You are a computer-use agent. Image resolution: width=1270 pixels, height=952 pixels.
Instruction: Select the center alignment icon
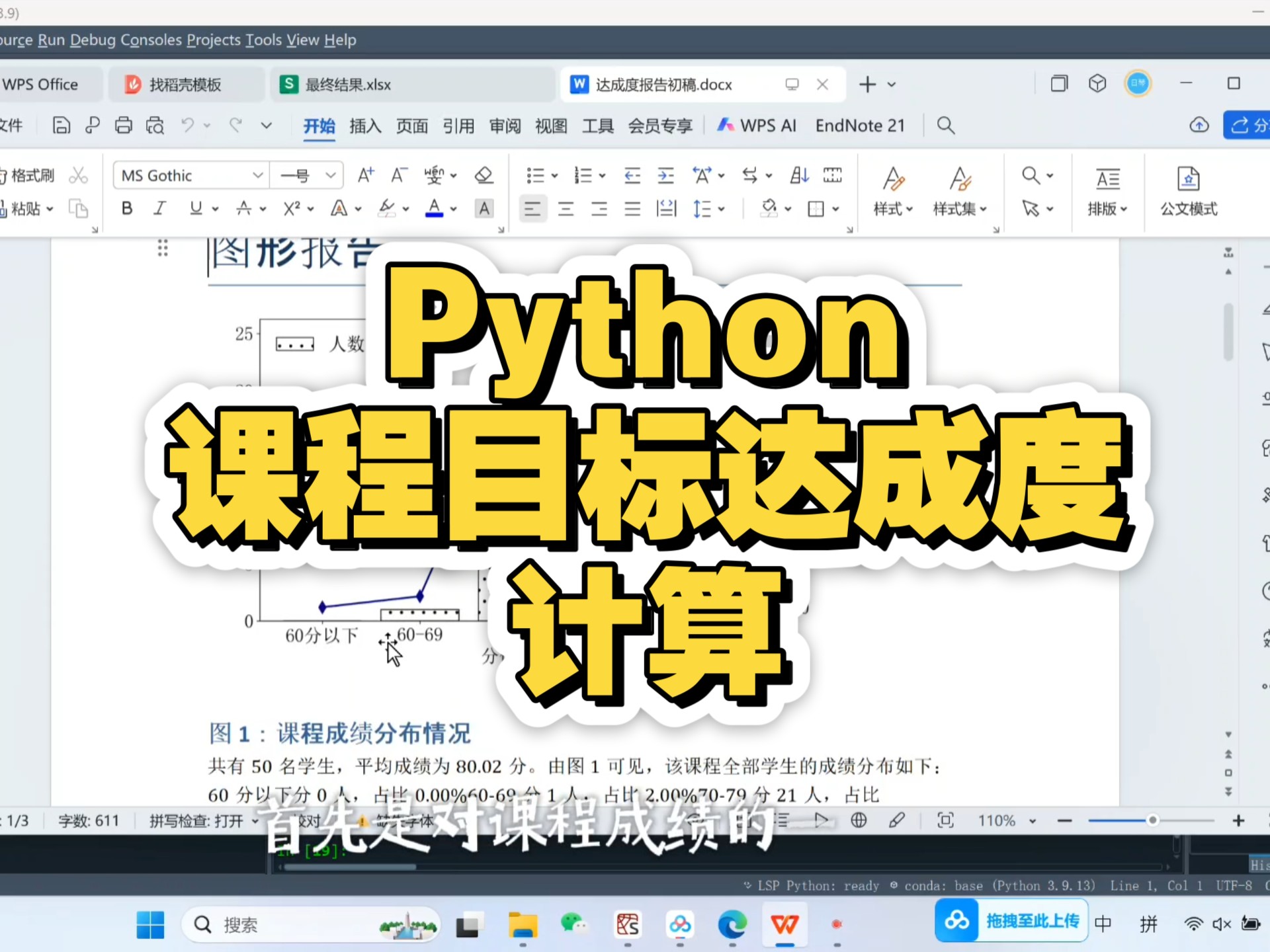(566, 208)
